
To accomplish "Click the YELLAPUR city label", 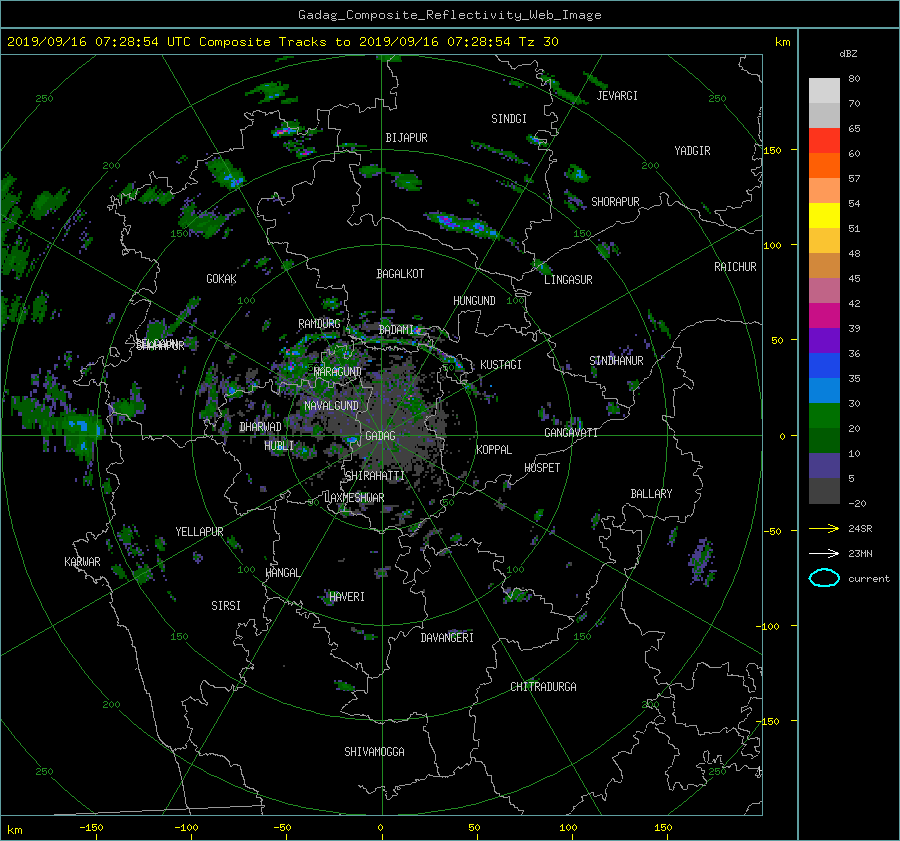I will pyautogui.click(x=199, y=532).
